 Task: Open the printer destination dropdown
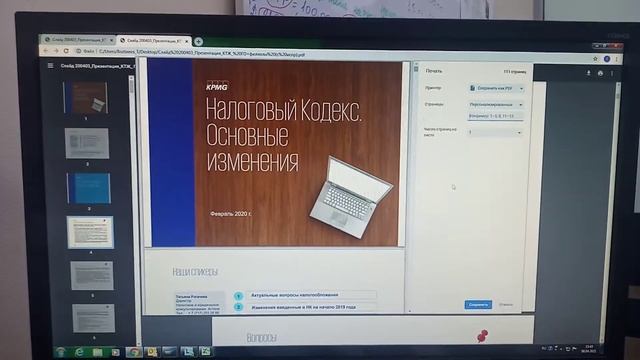click(496, 88)
